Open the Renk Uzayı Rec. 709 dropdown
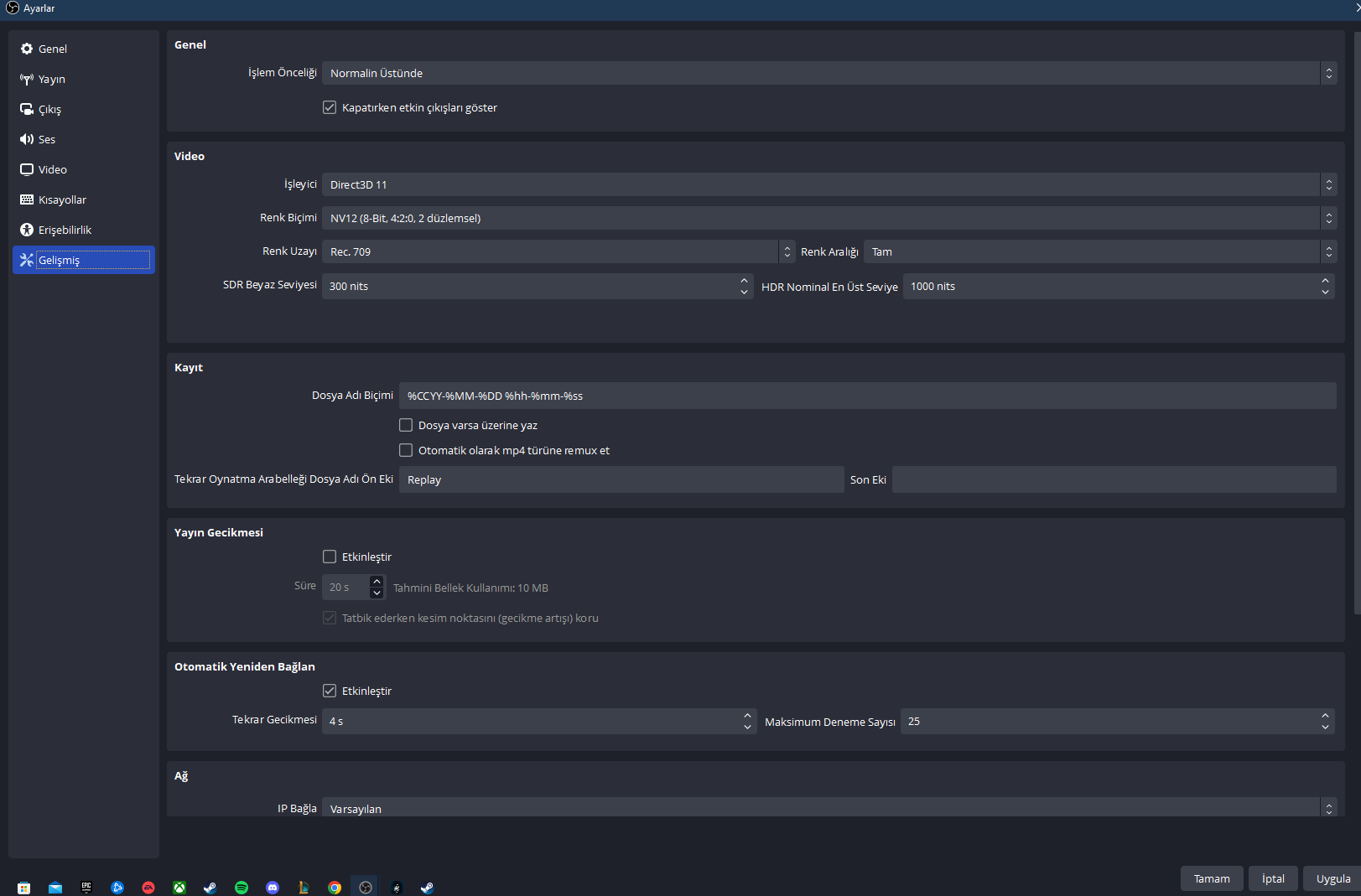1361x896 pixels. tap(558, 251)
